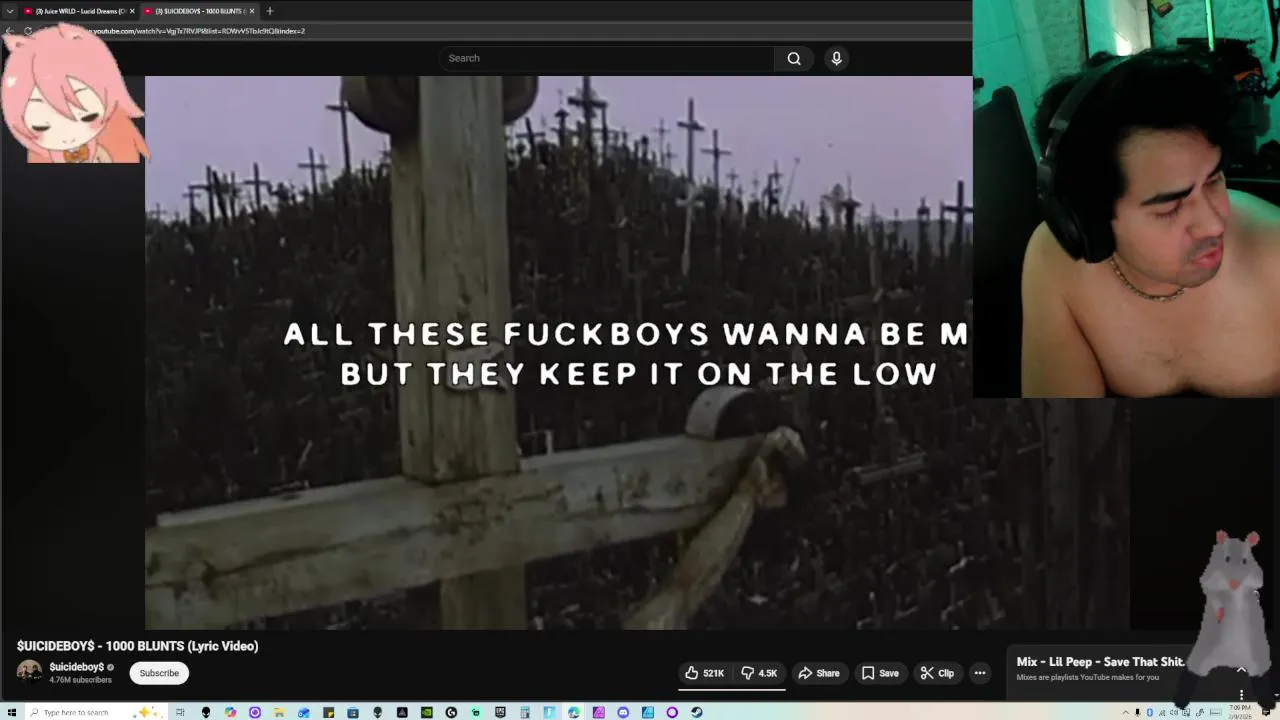Open the Windows Start menu
Screen dimensions: 1280x720
[x=11, y=712]
